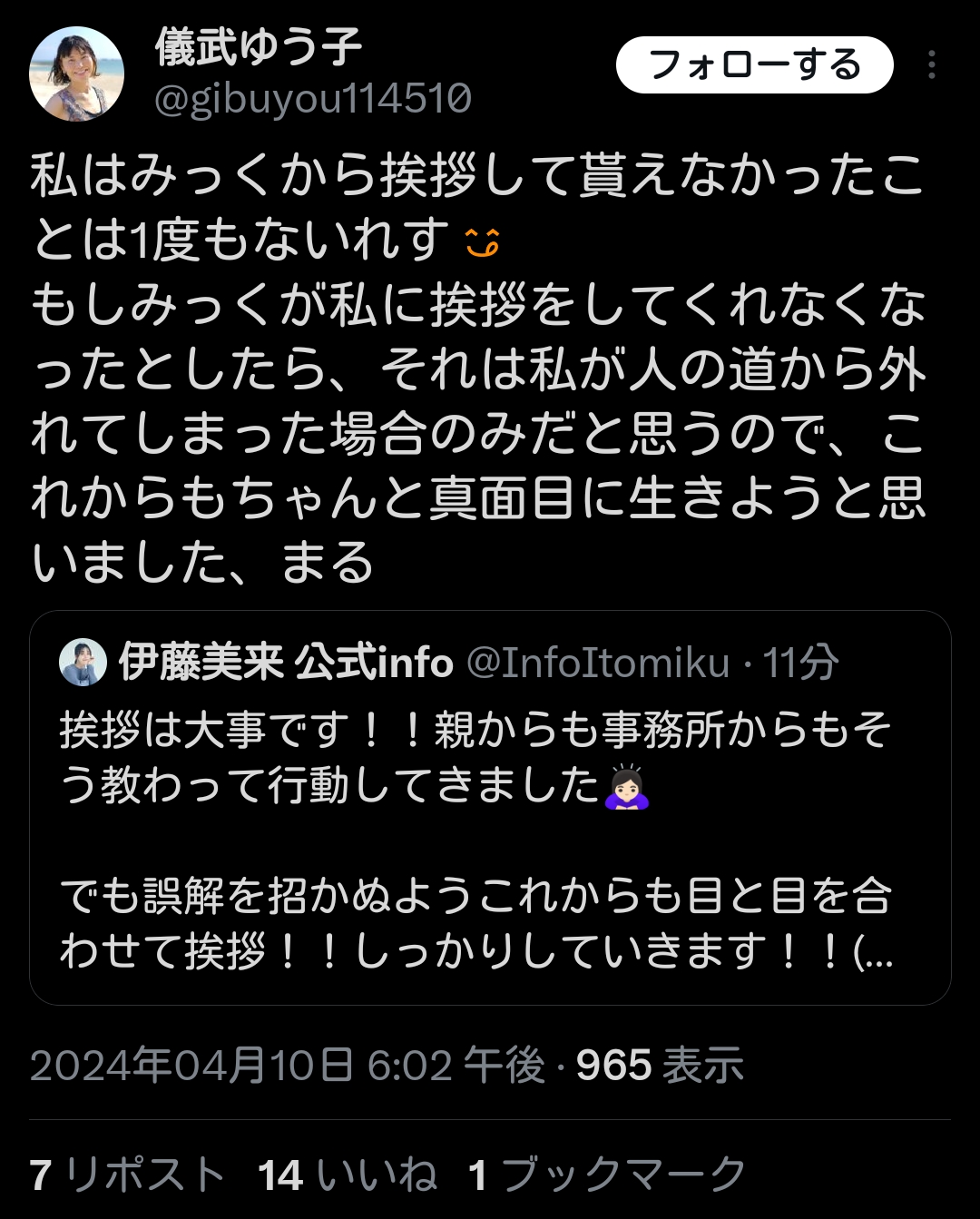Click the orange smiley emoji in tweet
Image resolution: width=980 pixels, height=1219 pixels.
click(482, 241)
